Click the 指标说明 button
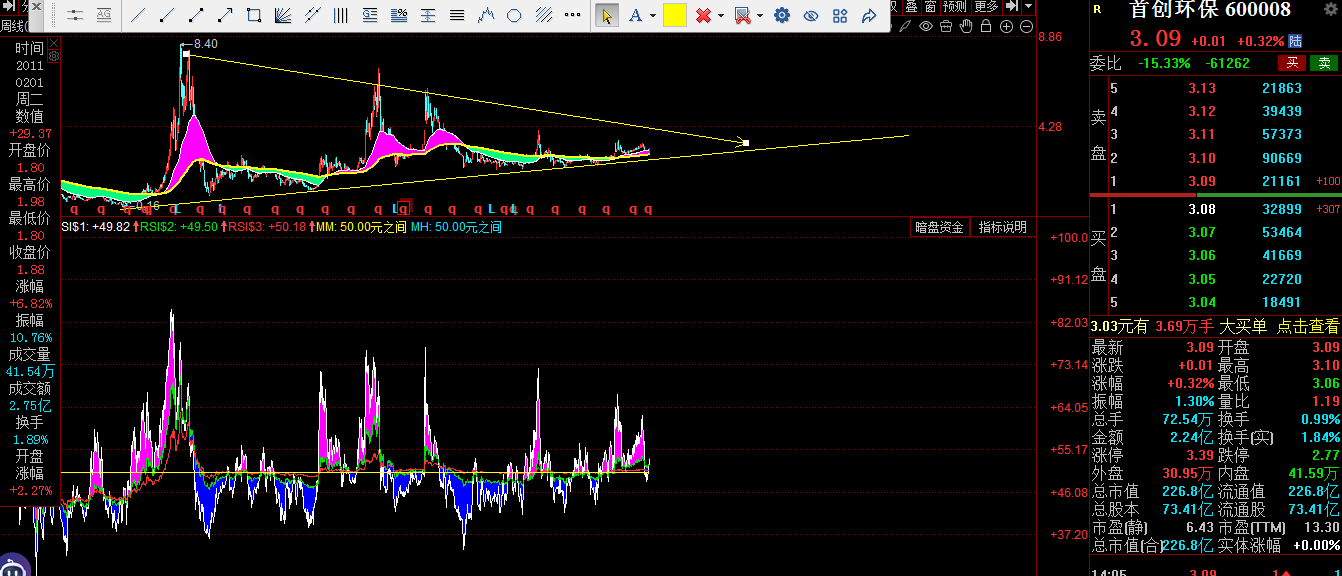 pos(1003,227)
